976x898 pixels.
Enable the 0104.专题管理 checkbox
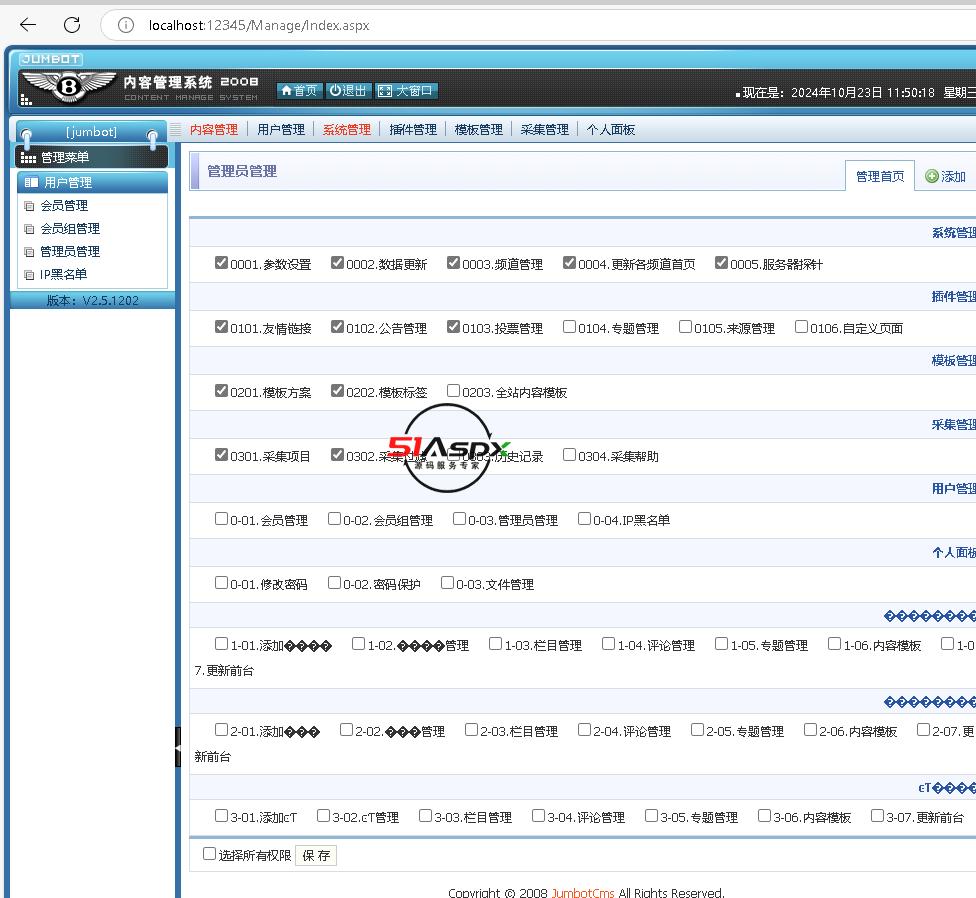(569, 326)
